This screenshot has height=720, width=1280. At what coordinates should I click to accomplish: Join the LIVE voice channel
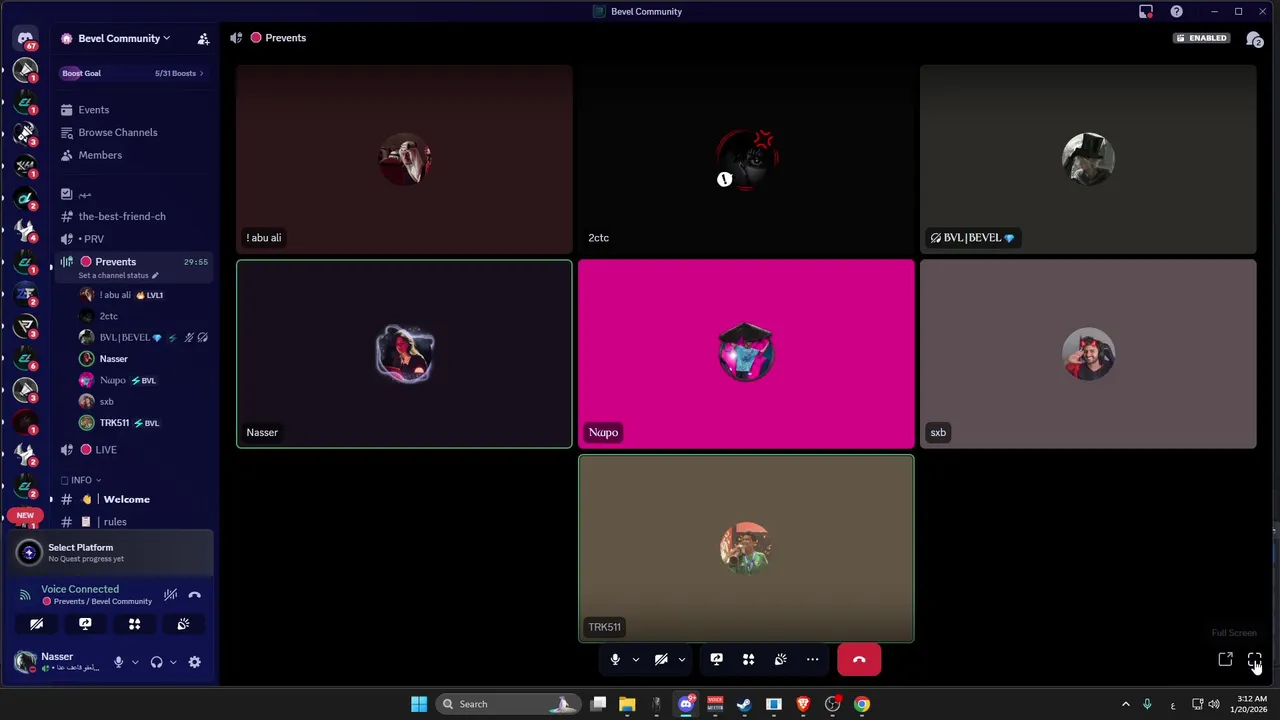click(133, 450)
